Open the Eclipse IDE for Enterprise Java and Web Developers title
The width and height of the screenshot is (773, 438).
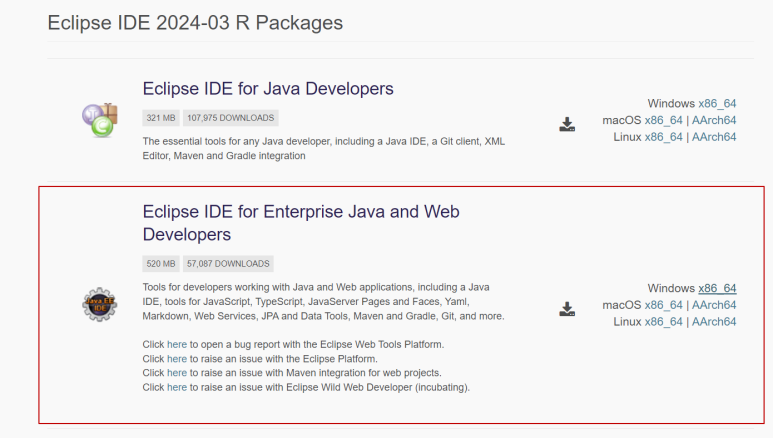click(301, 222)
